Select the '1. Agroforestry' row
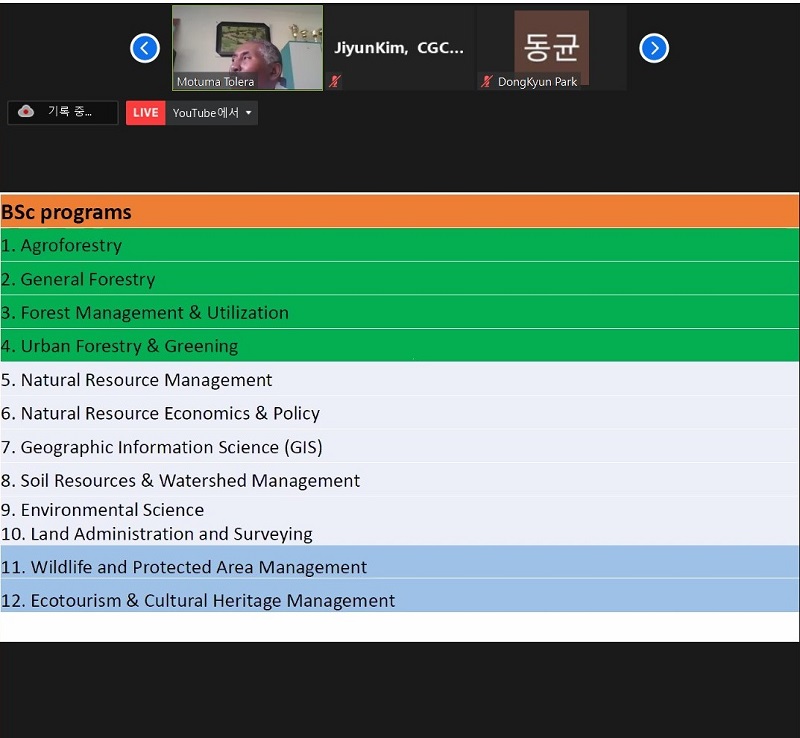 pyautogui.click(x=399, y=245)
